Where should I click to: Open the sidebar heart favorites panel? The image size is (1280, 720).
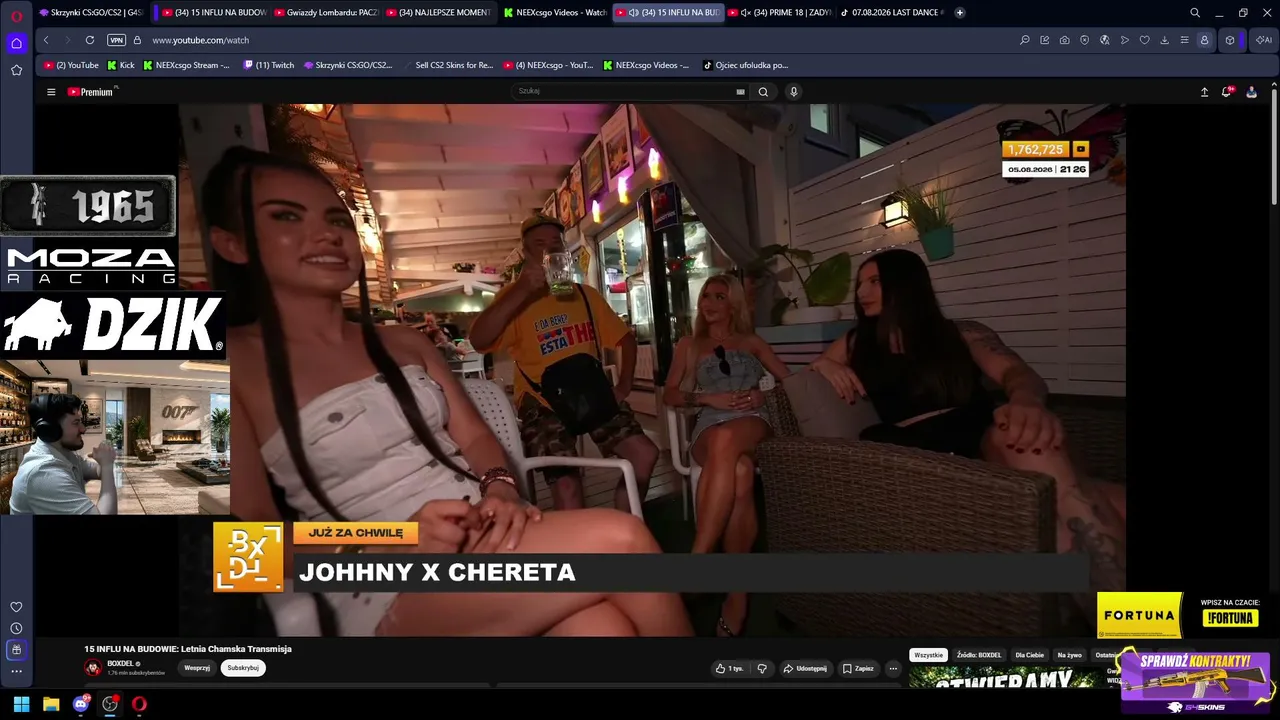(16, 607)
